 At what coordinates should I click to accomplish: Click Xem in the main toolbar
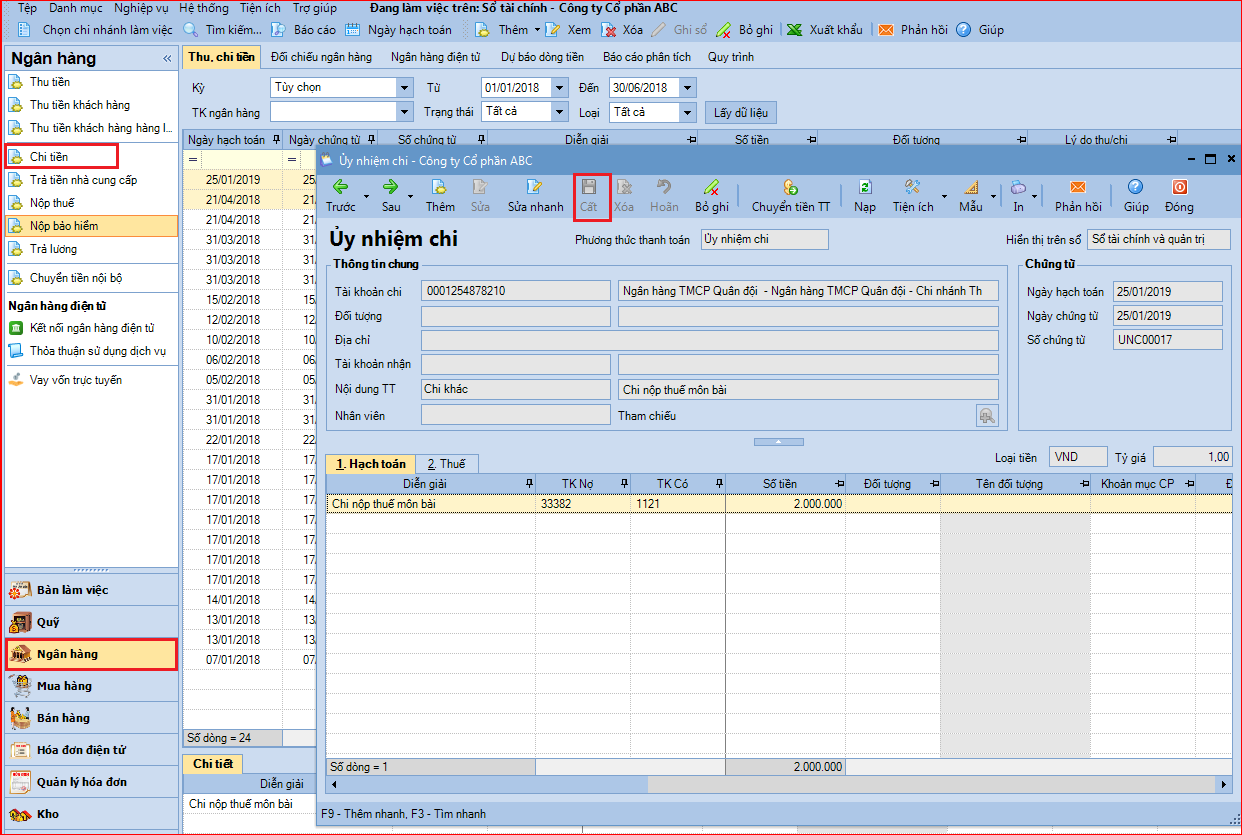click(568, 30)
